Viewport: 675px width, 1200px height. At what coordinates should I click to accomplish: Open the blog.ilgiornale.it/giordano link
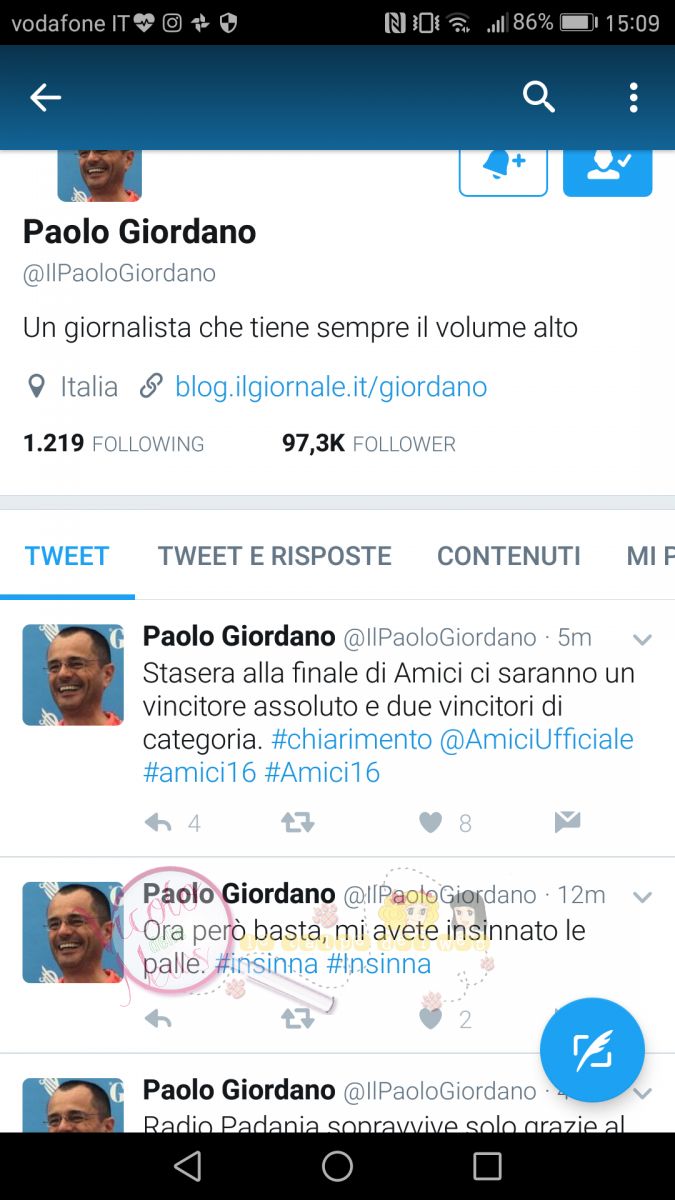click(331, 386)
